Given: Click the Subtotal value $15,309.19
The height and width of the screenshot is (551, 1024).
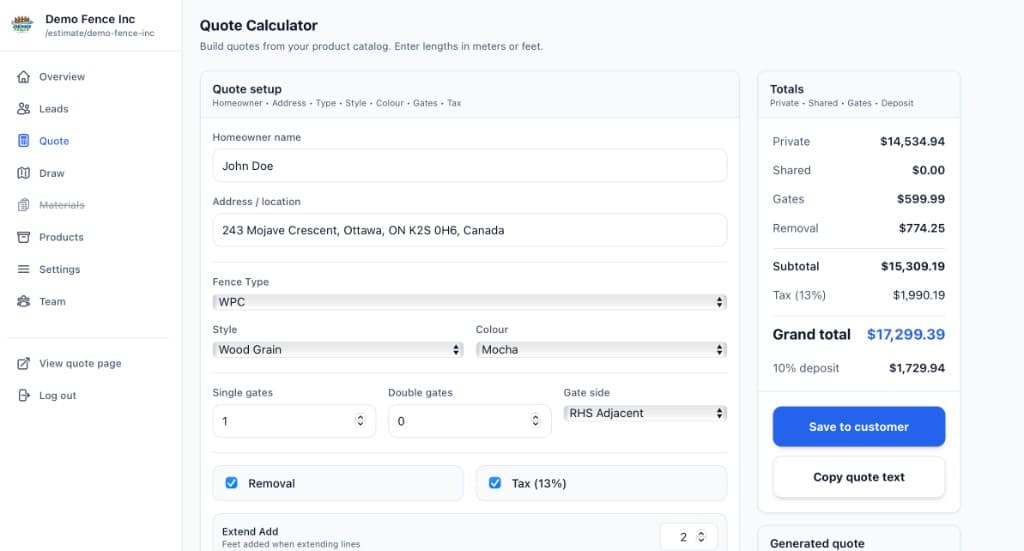Looking at the screenshot, I should (x=913, y=266).
